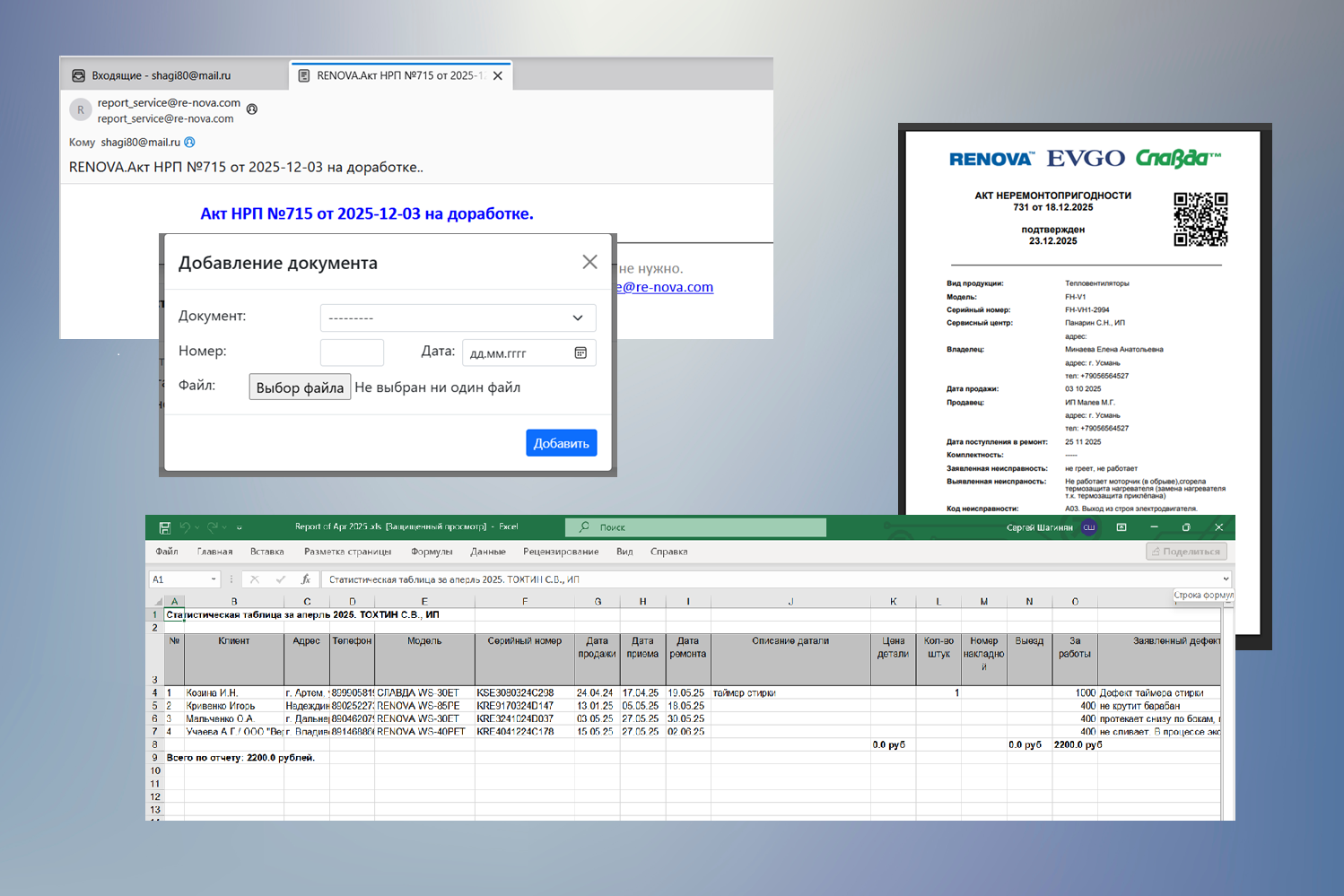Click the QR code on the Акт неремонтопригодности

pyautogui.click(x=1200, y=219)
